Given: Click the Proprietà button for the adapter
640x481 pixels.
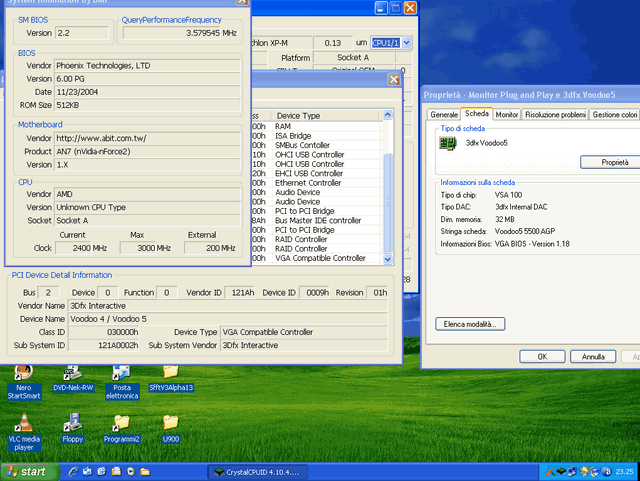Looking at the screenshot, I should coord(610,162).
